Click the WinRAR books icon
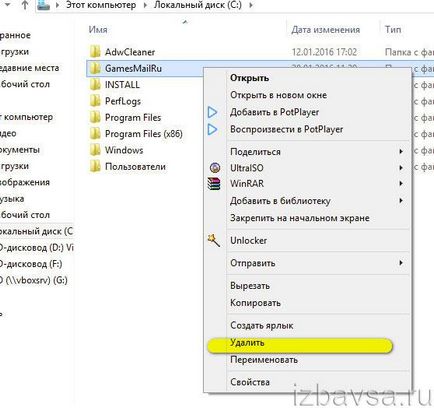Screen dimensions: 434x408 214,184
